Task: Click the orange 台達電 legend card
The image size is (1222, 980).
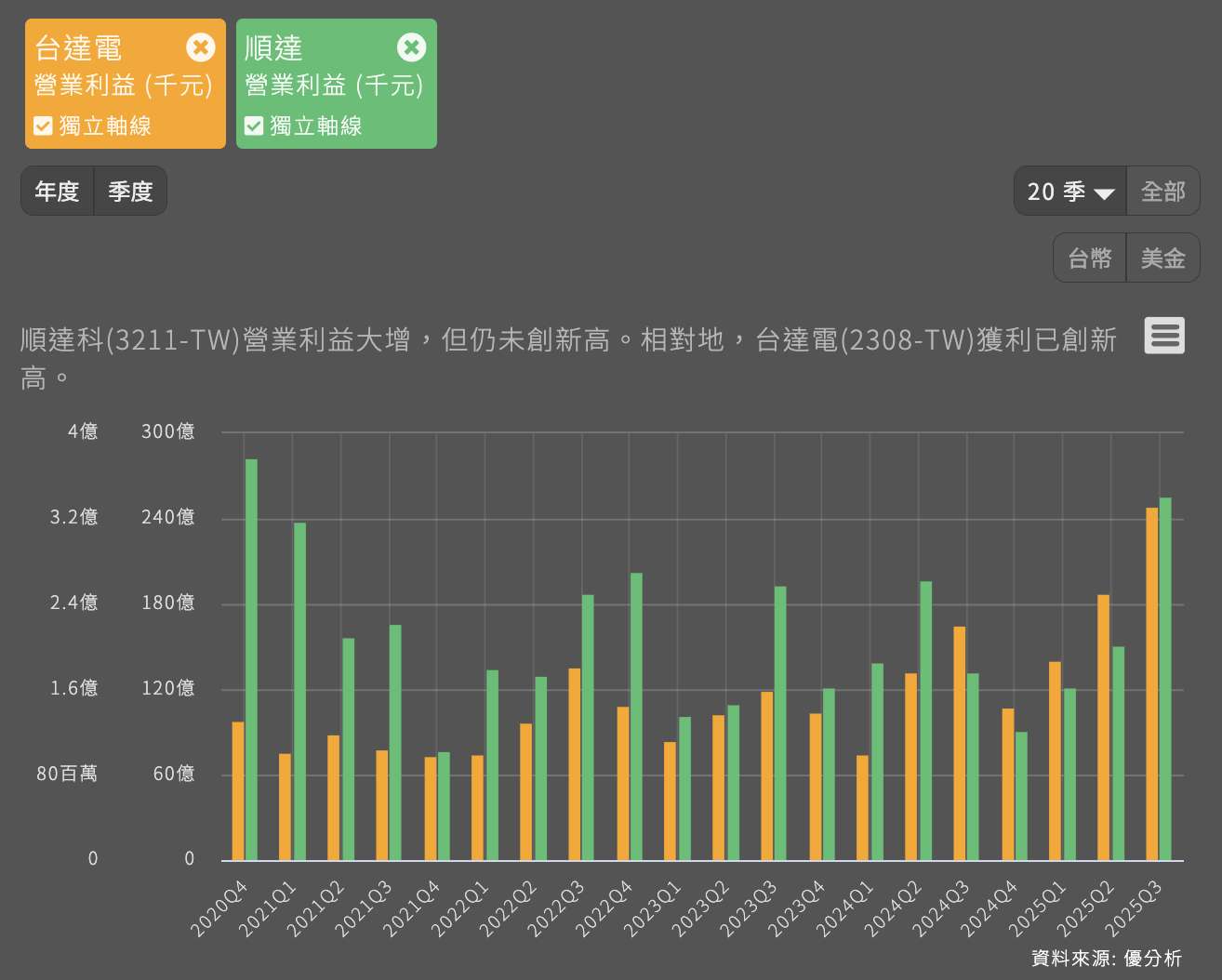Action: point(112,84)
